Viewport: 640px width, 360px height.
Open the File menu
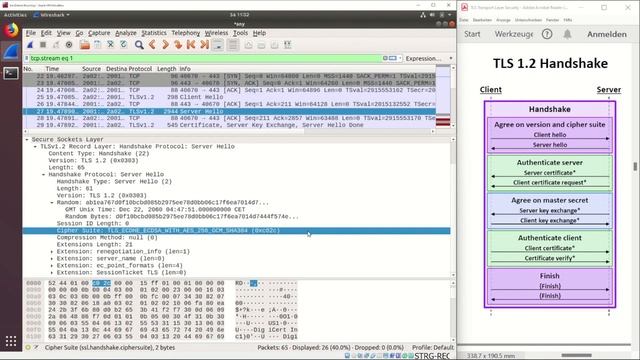click(x=31, y=33)
